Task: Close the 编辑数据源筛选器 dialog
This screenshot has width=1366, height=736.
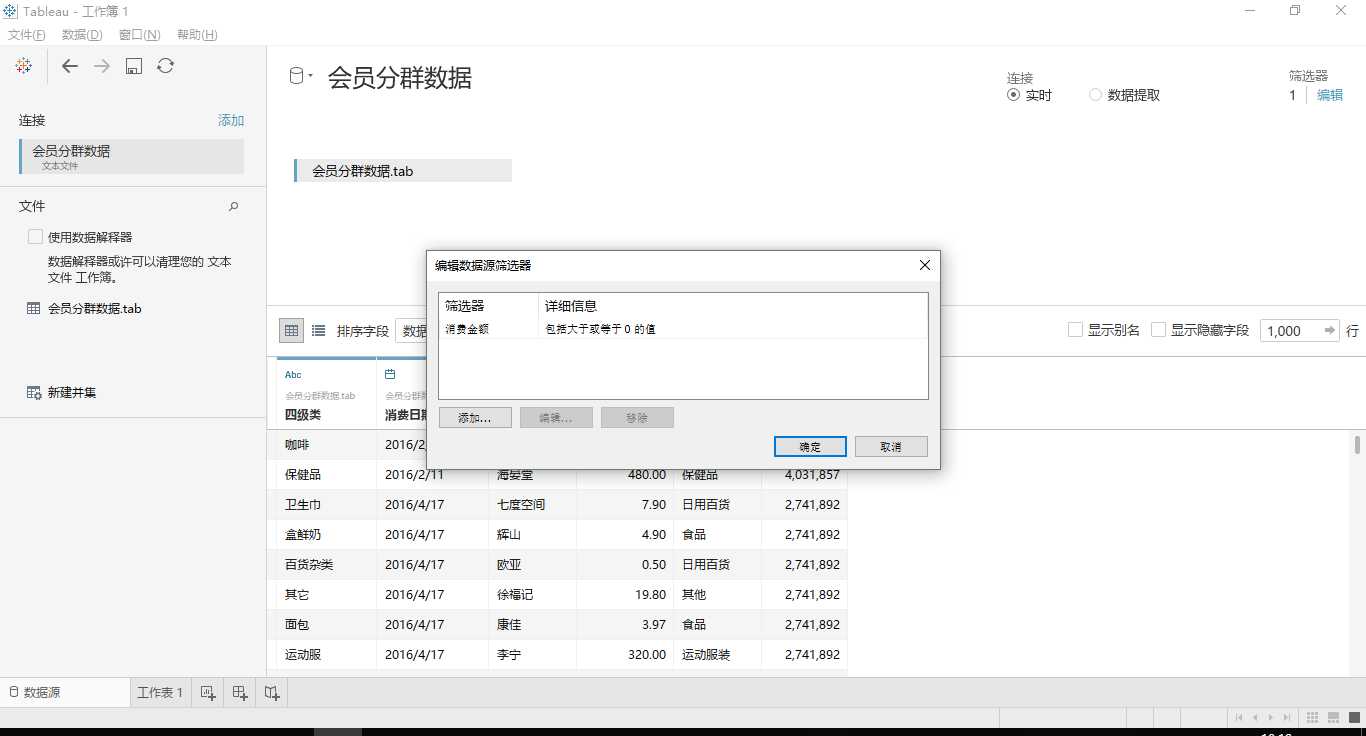Action: point(924,265)
